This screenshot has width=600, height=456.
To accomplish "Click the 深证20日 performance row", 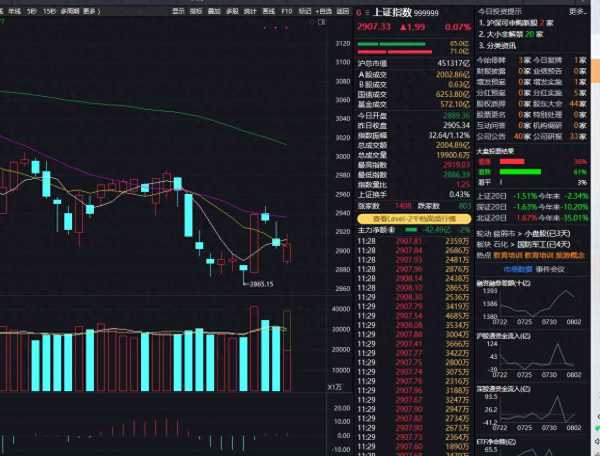I will coord(532,207).
